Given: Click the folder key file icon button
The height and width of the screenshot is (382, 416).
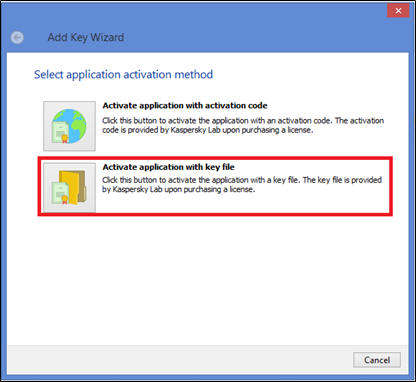Looking at the screenshot, I should pyautogui.click(x=69, y=187).
